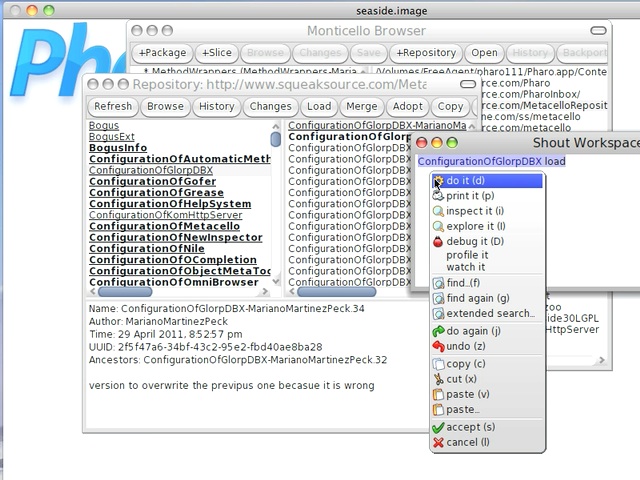Choose 'profile it' from the context menu

click(467, 255)
